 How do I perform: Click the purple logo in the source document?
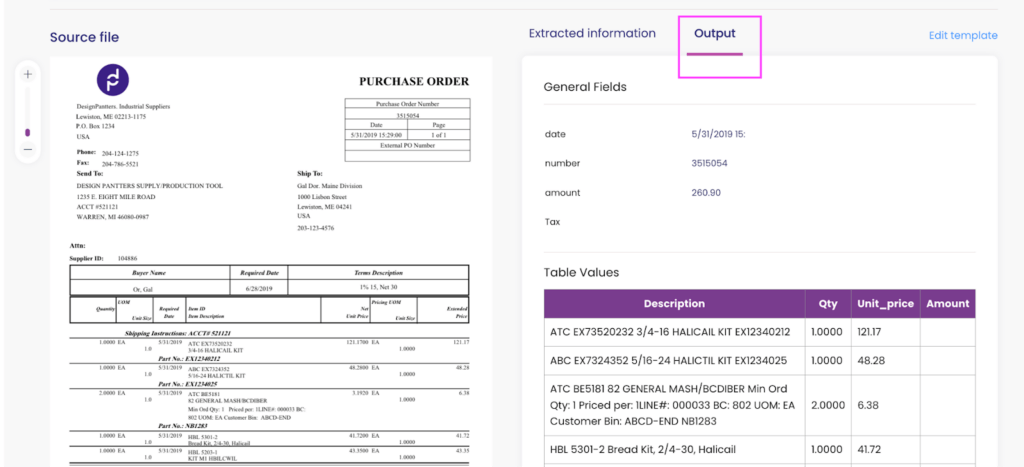[112, 80]
